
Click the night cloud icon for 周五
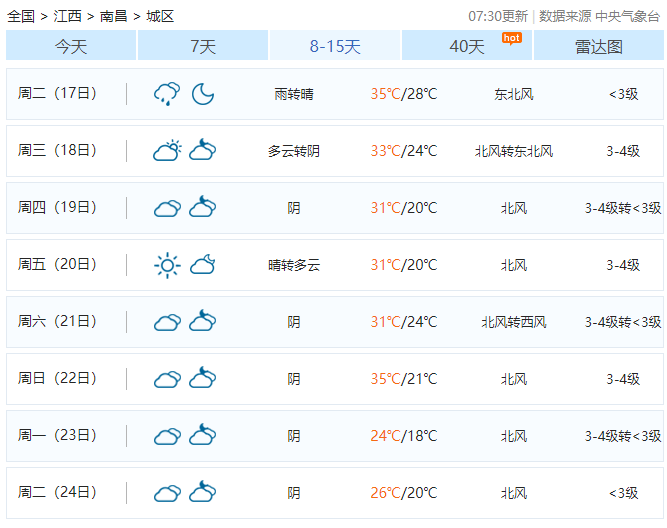click(203, 265)
